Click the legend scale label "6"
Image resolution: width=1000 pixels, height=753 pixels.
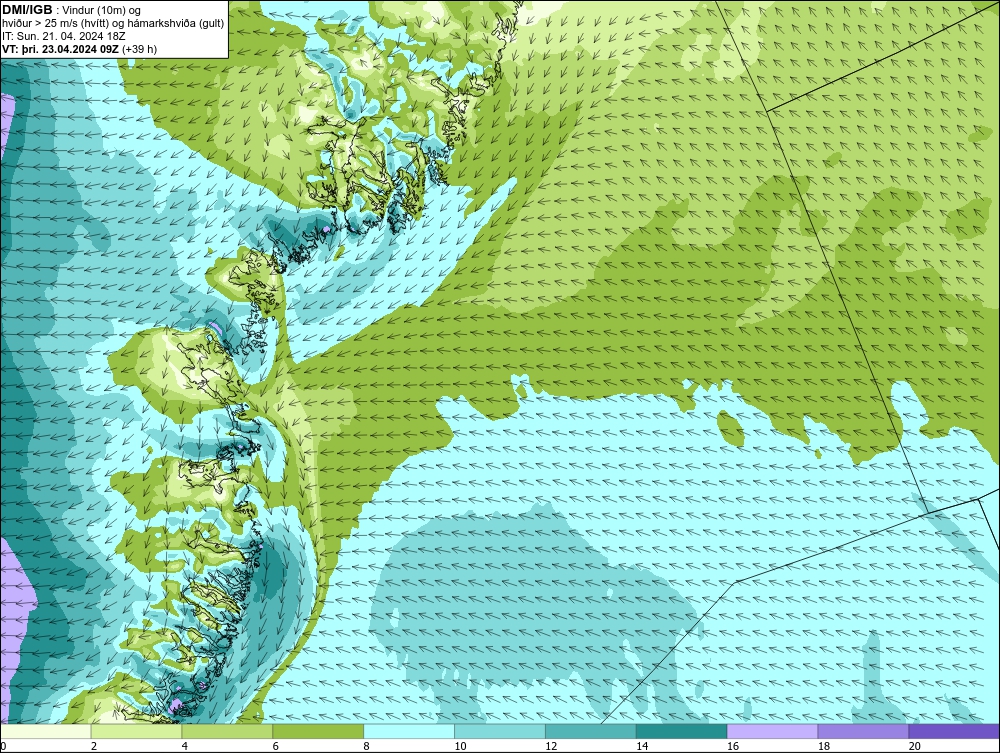[x=276, y=746]
